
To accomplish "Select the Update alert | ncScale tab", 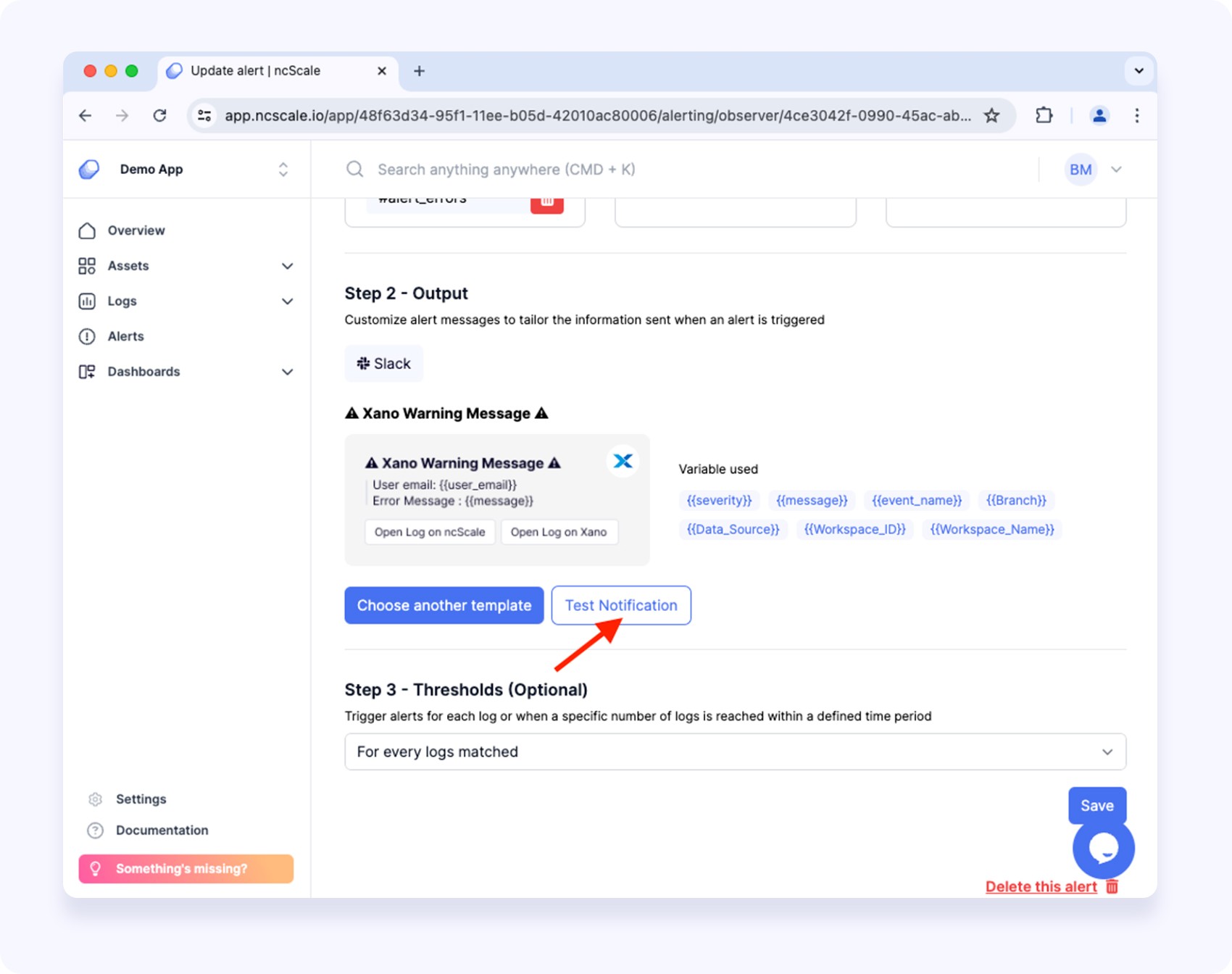I will coord(278,71).
